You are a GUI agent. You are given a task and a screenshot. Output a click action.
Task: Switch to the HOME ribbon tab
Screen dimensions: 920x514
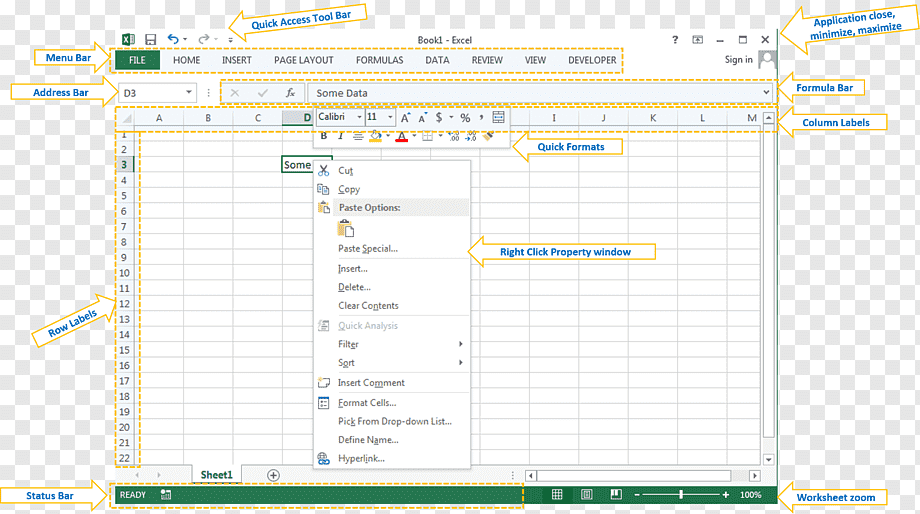[x=187, y=60]
